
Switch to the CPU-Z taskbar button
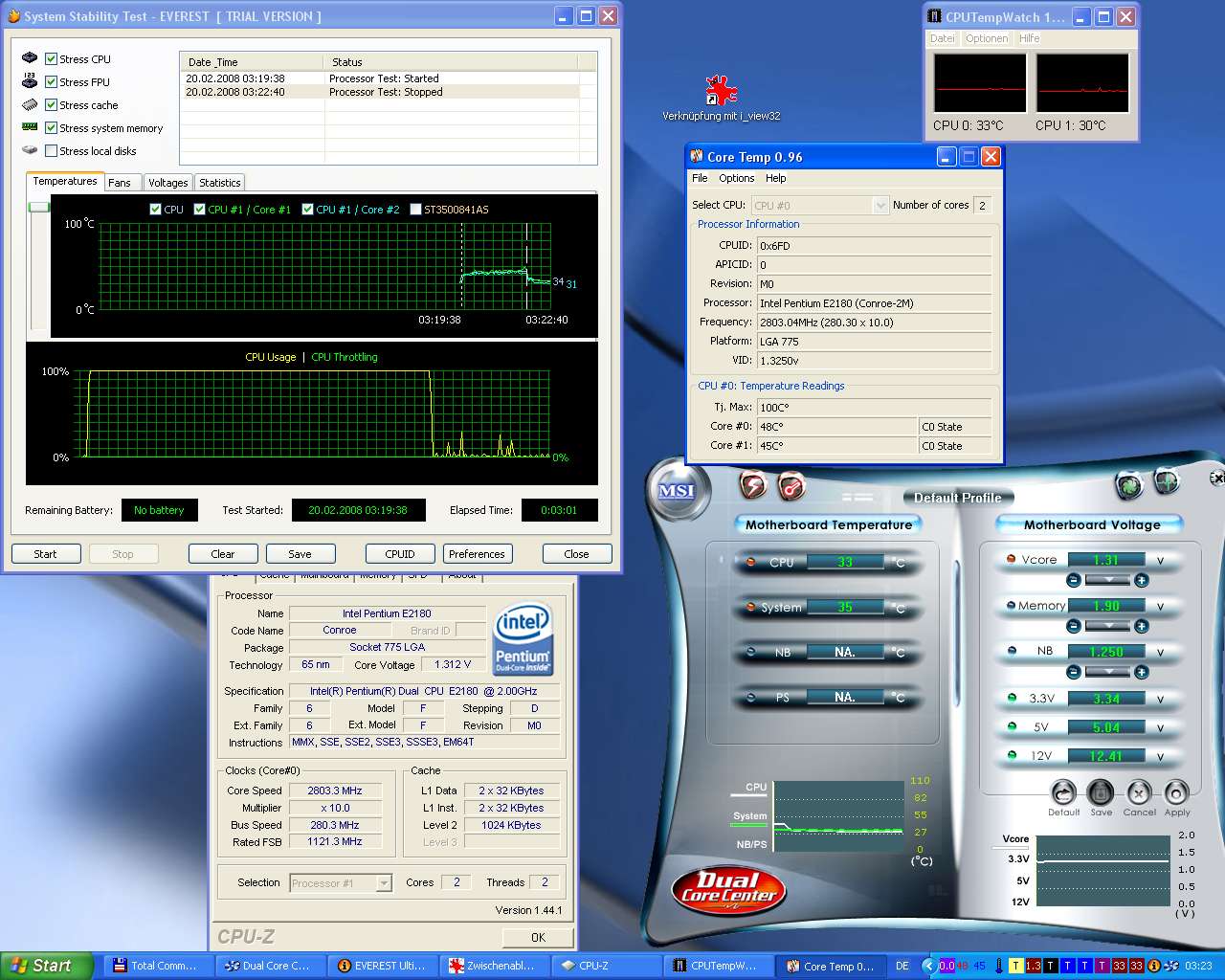(x=605, y=966)
